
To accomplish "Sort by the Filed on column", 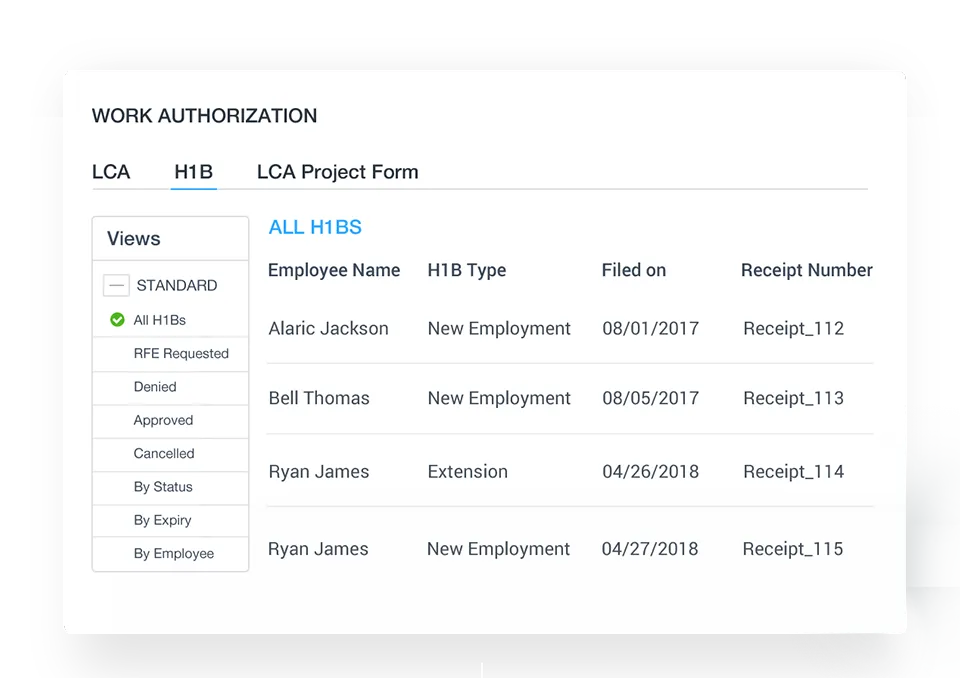I will (633, 270).
